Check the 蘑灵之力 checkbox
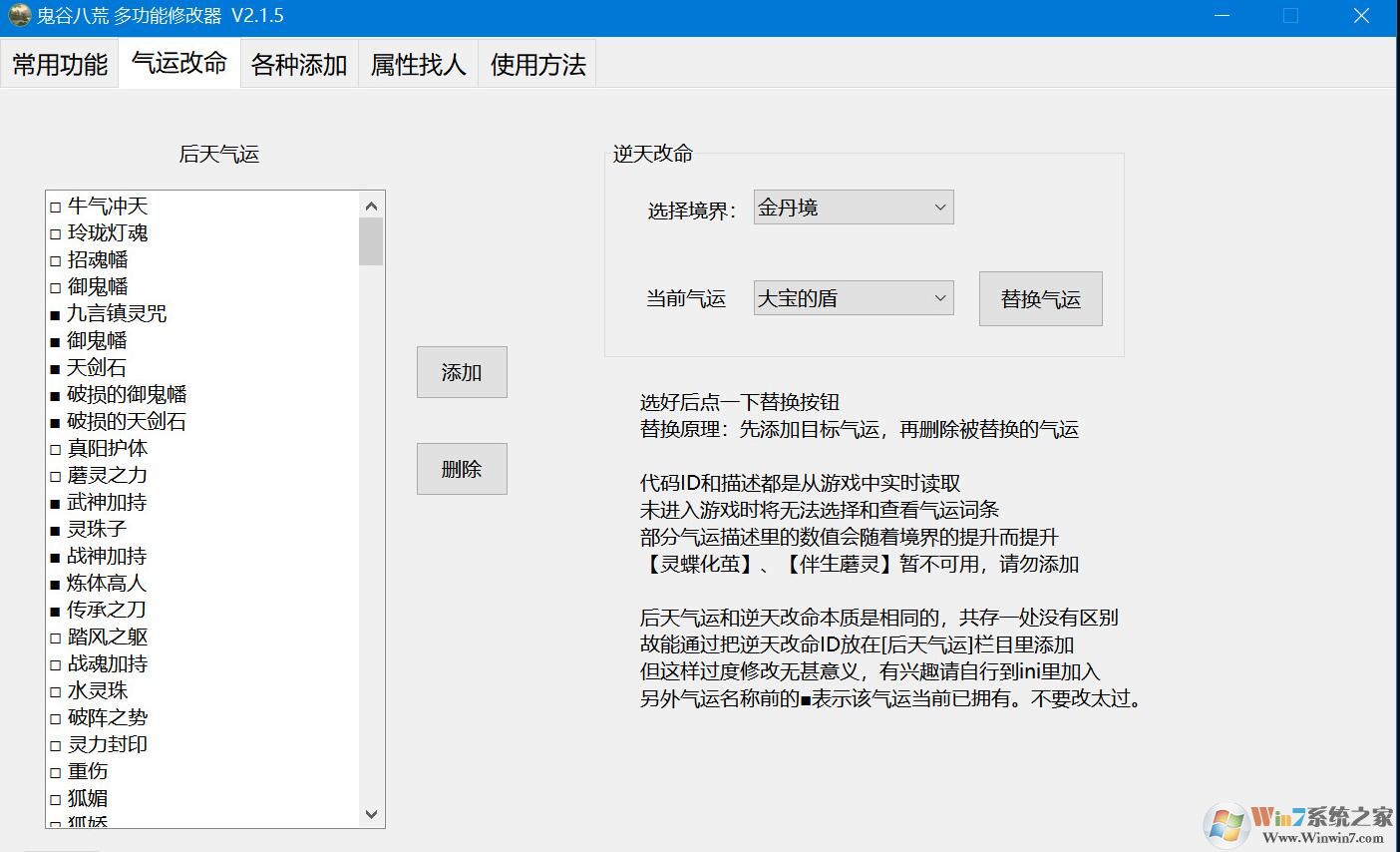Screen dimensions: 1400x852 (x=53, y=475)
